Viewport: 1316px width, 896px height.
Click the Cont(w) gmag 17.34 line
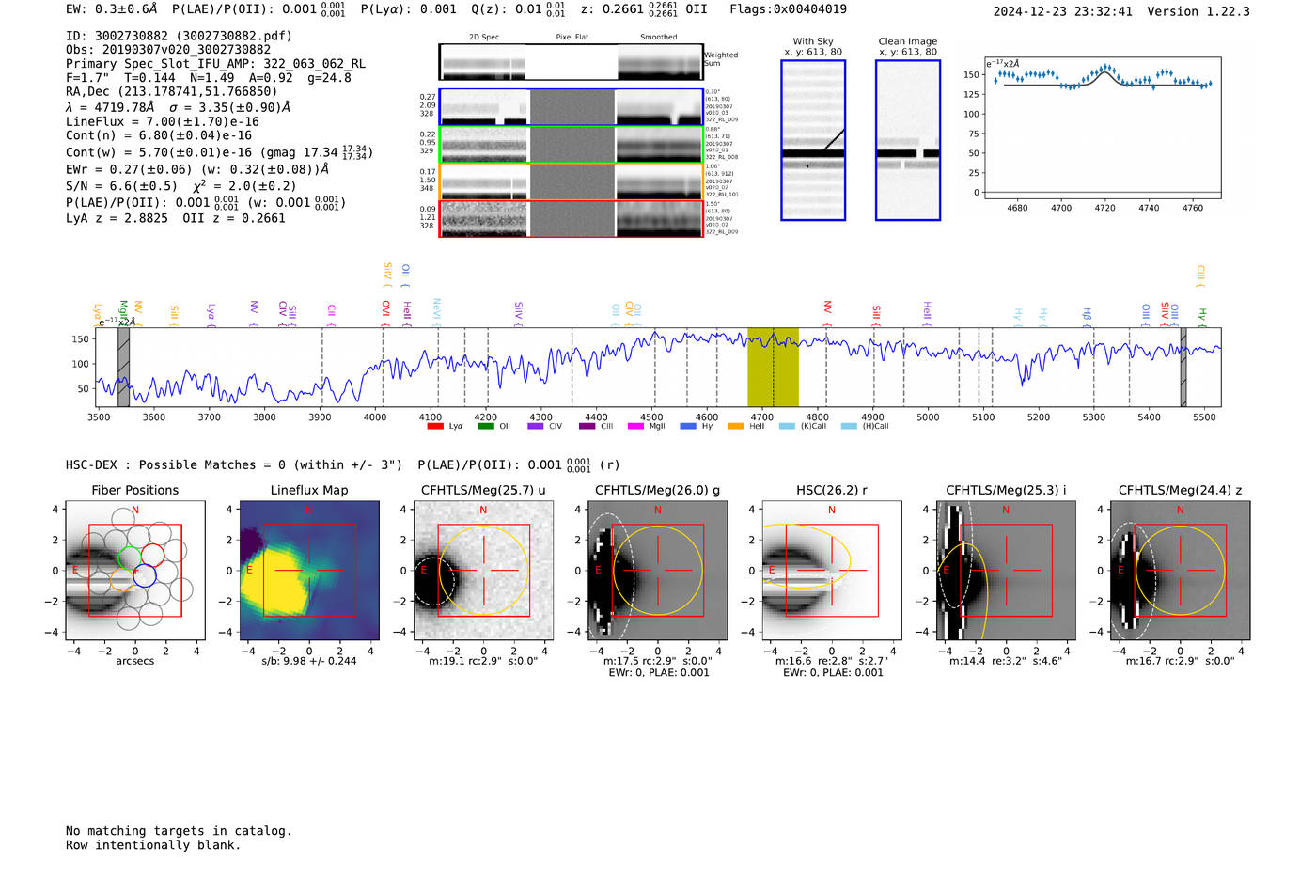tap(219, 151)
